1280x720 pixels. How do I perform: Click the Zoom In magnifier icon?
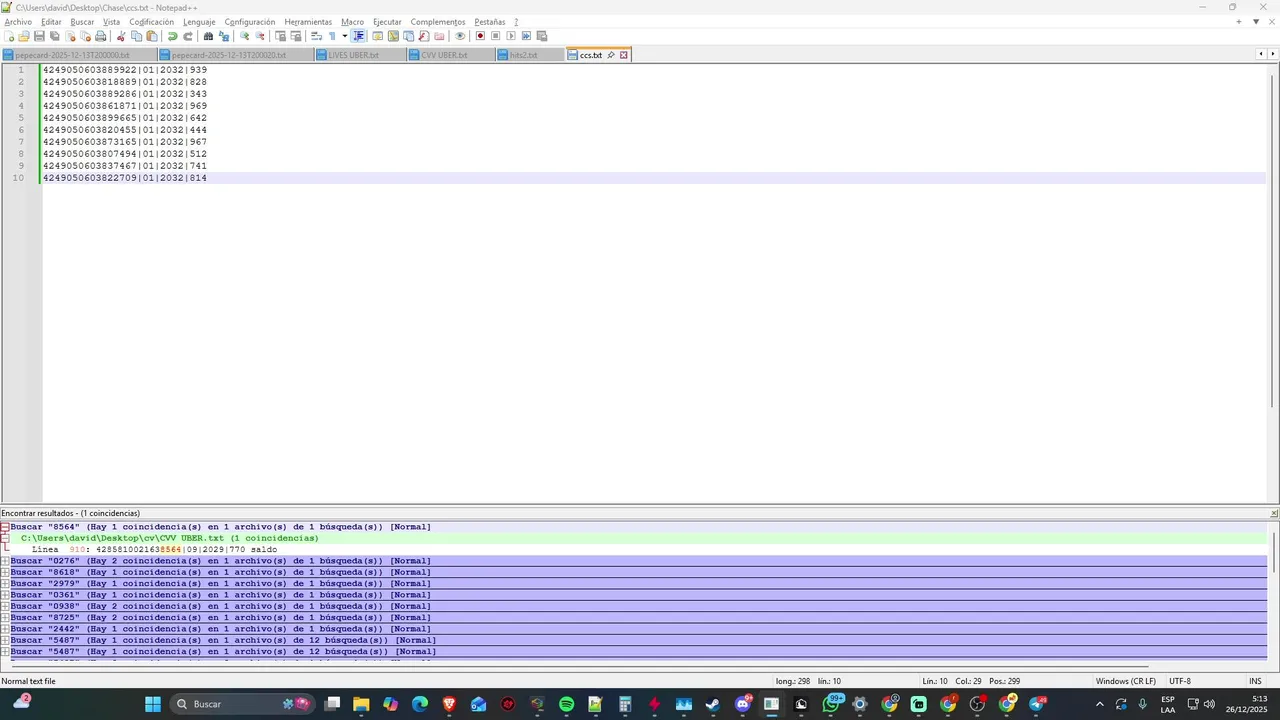click(245, 36)
